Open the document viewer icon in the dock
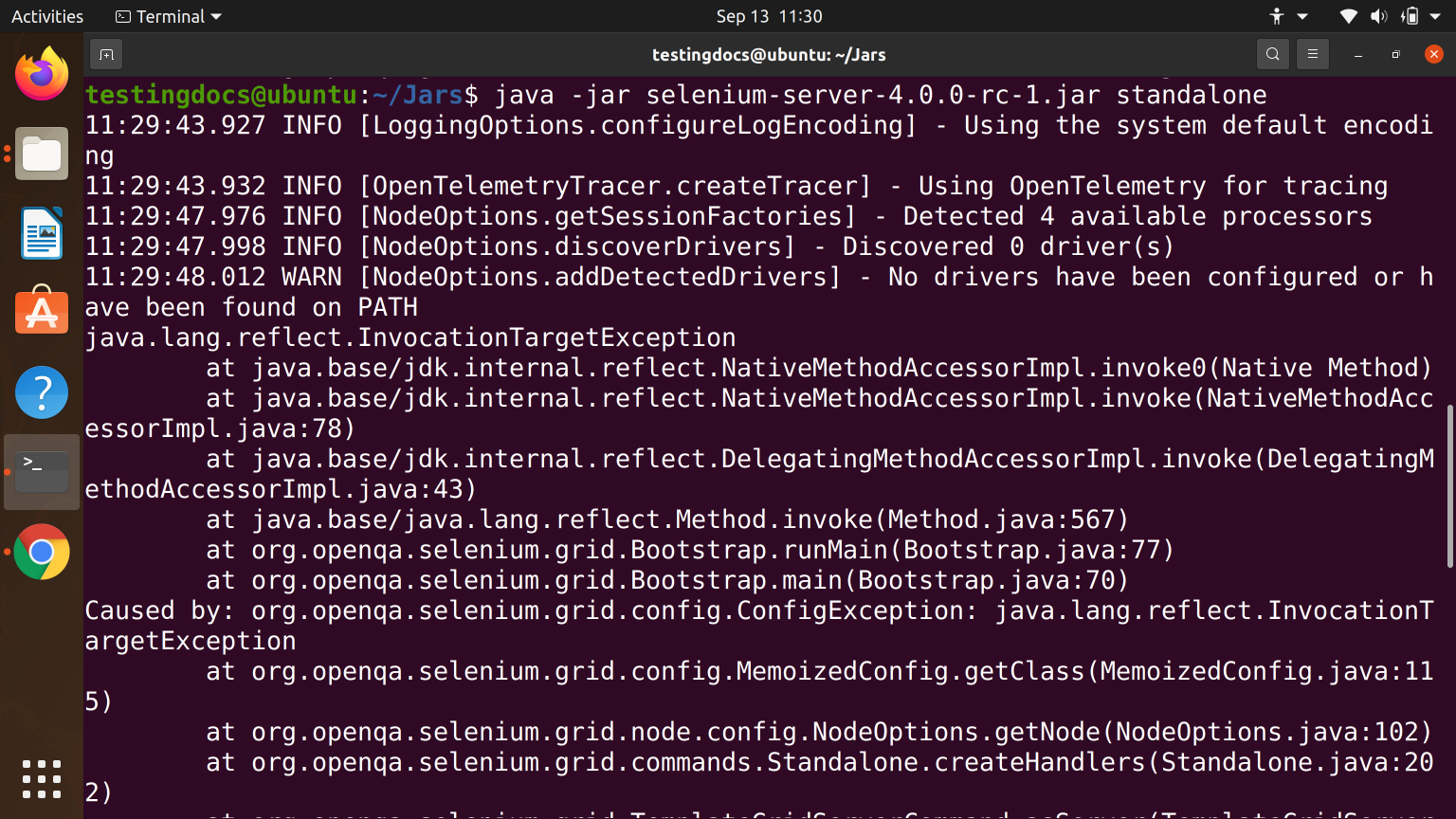The image size is (1456, 819). 42,233
